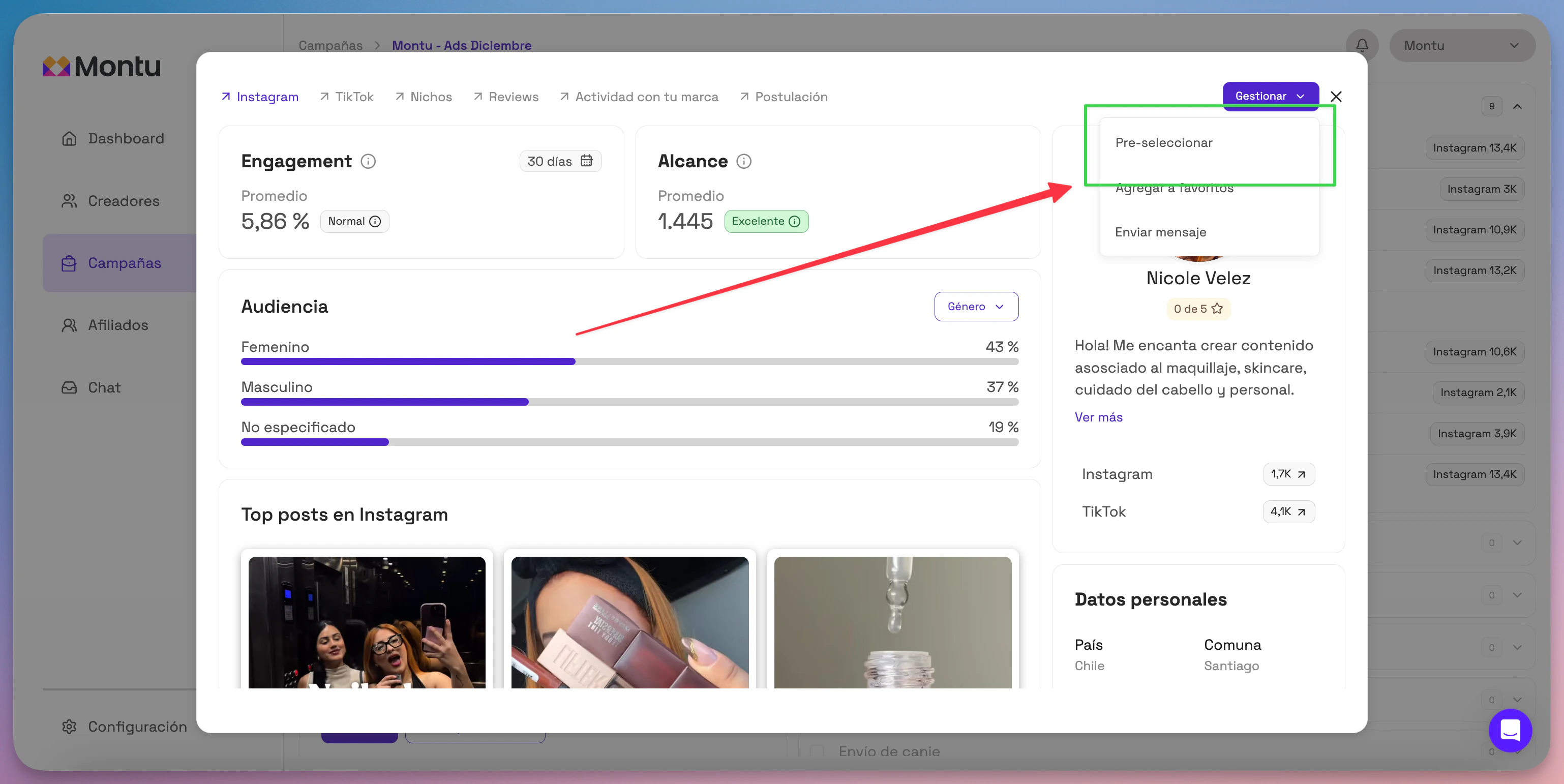Click the Instagram 13,2K badge
This screenshot has width=1564, height=784.
(x=1475, y=270)
